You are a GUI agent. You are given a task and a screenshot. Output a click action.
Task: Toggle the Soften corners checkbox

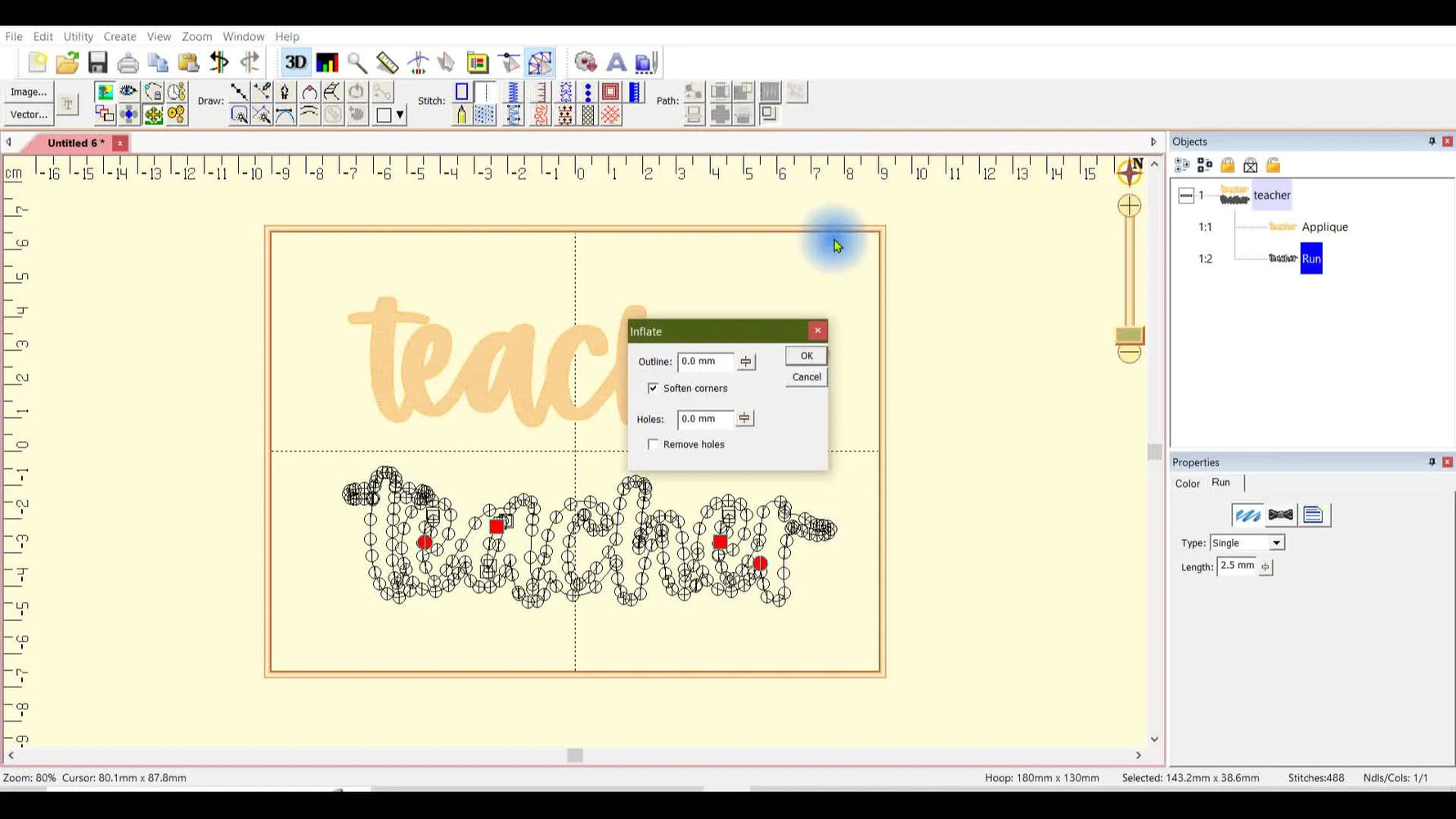click(x=653, y=388)
